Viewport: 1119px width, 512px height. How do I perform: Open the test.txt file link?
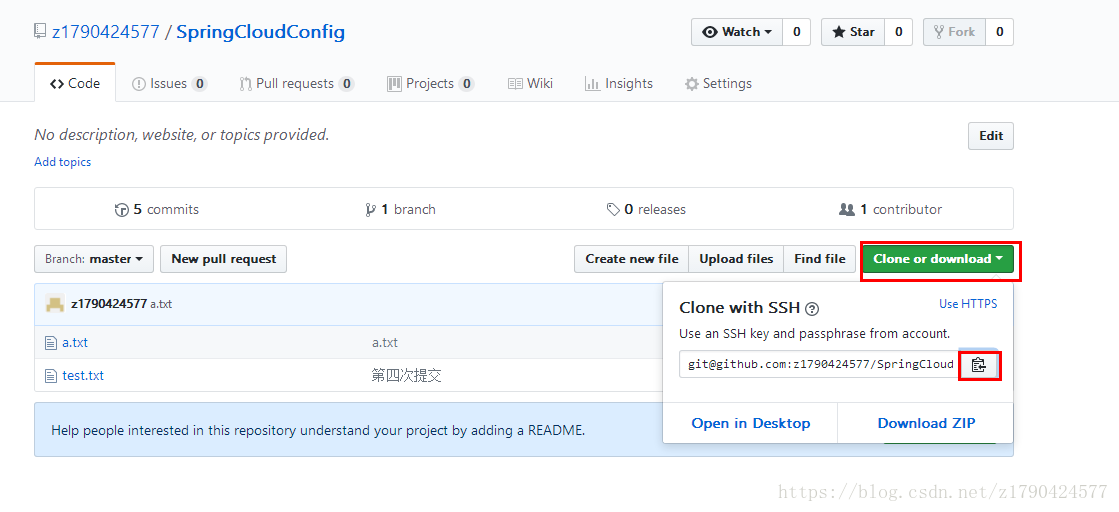click(x=83, y=376)
